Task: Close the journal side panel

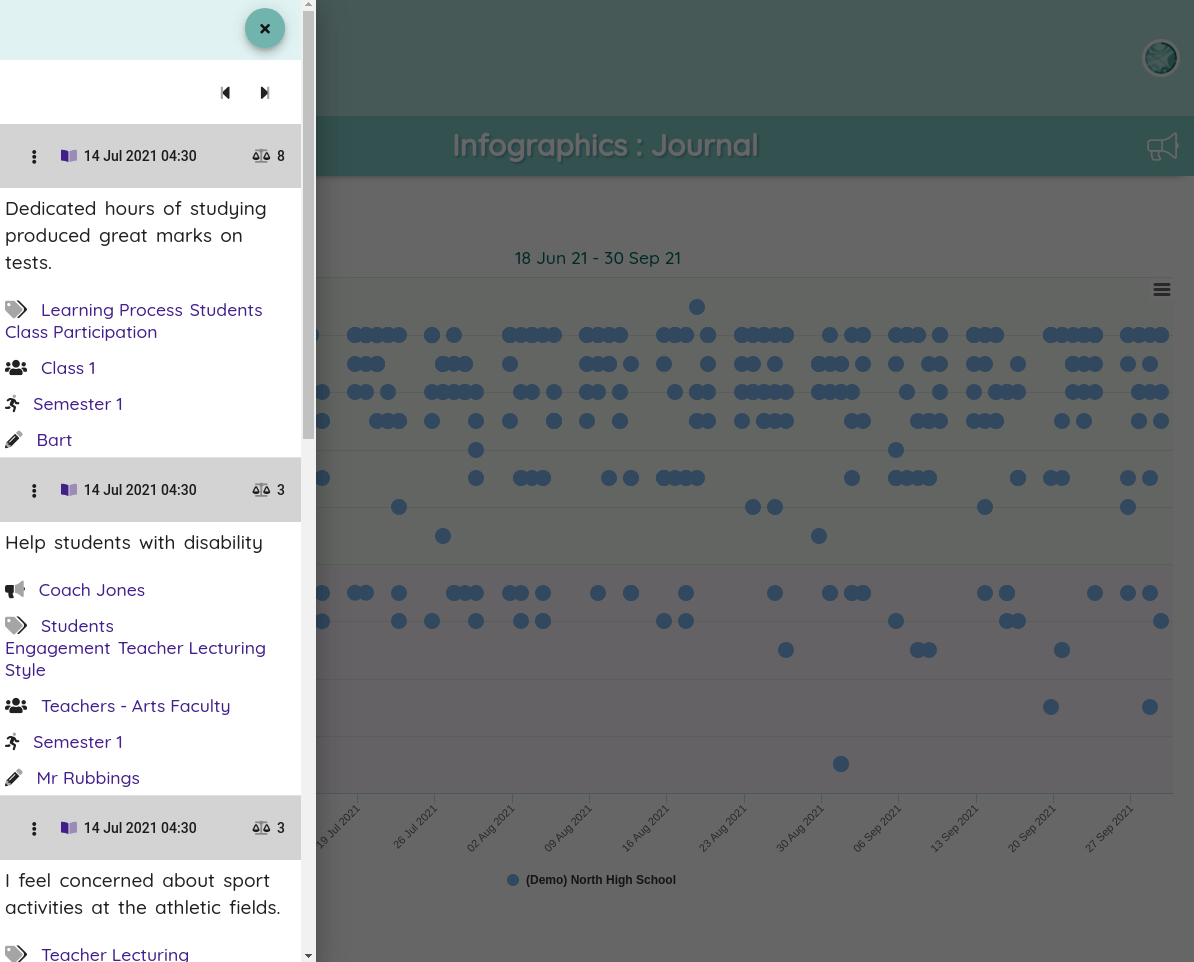Action: tap(264, 28)
